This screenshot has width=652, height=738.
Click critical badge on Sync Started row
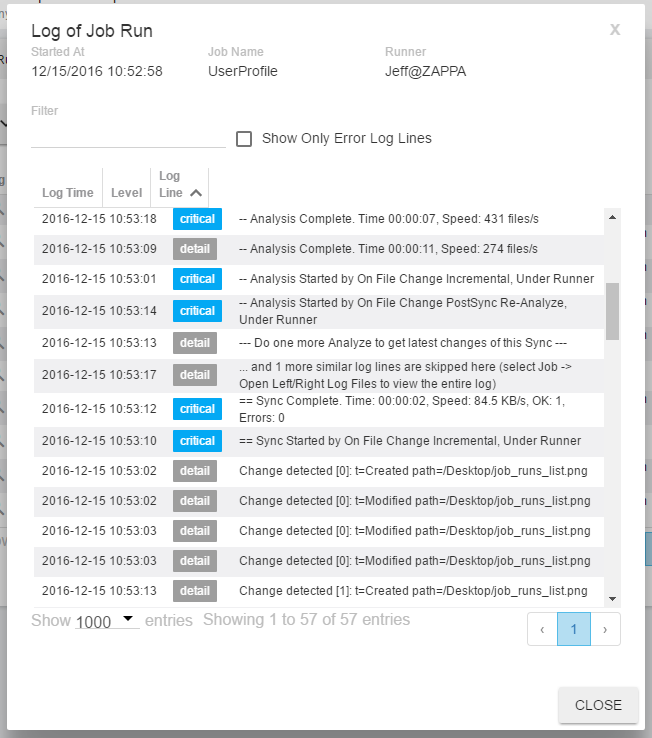(x=197, y=441)
